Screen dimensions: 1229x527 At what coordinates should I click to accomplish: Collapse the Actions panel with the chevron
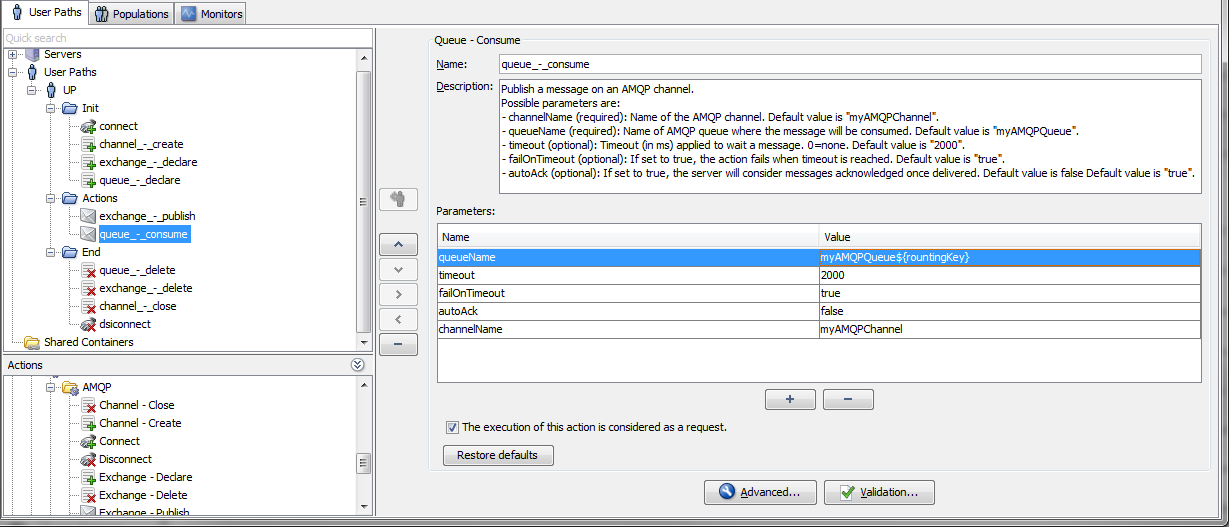click(x=357, y=366)
